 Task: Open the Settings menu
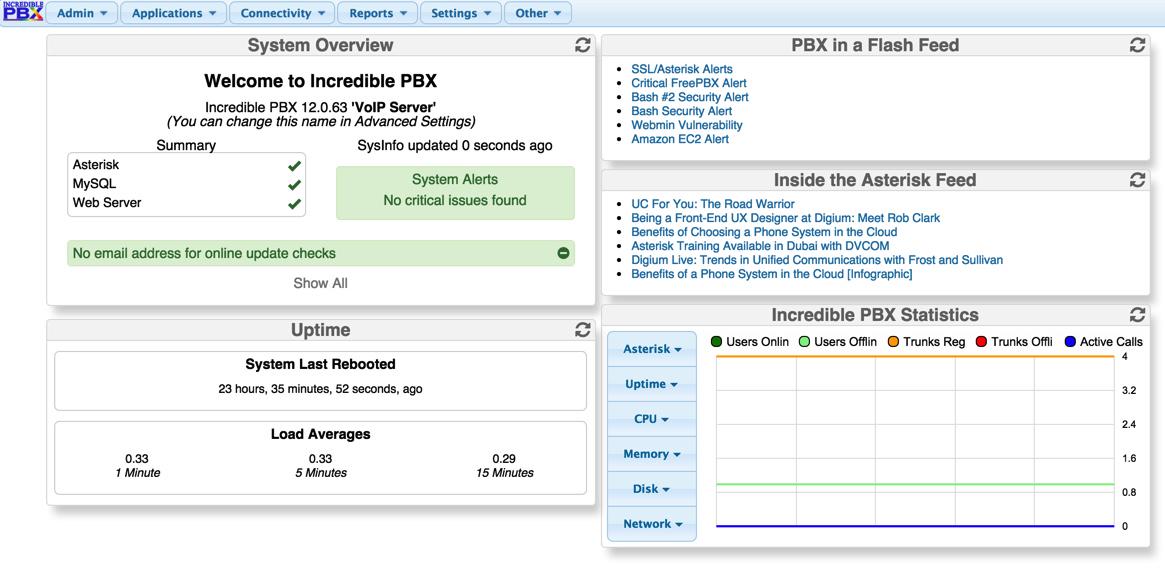pyautogui.click(x=461, y=13)
